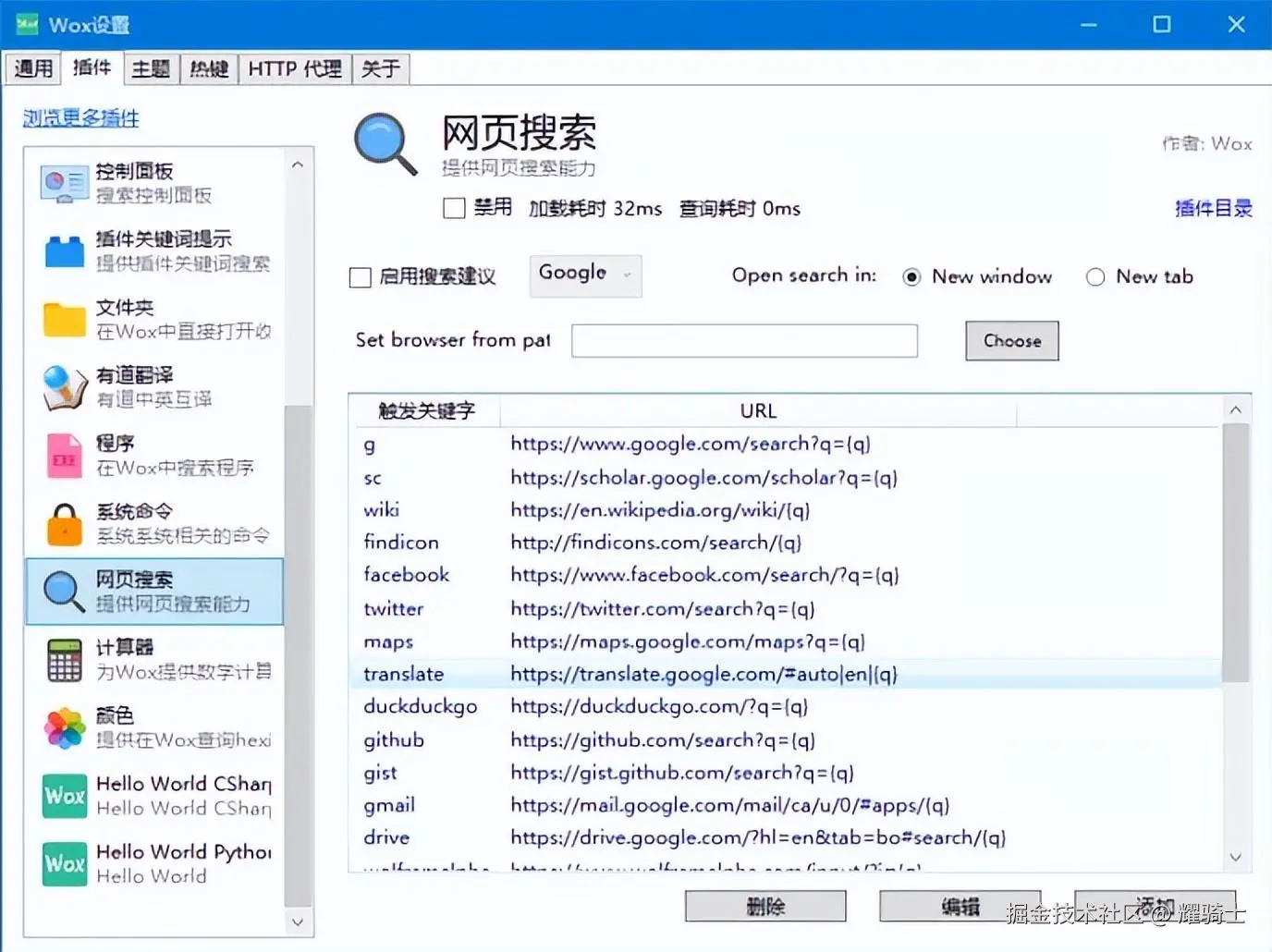The width and height of the screenshot is (1272, 952).
Task: Click the URL column header
Action: (x=758, y=410)
